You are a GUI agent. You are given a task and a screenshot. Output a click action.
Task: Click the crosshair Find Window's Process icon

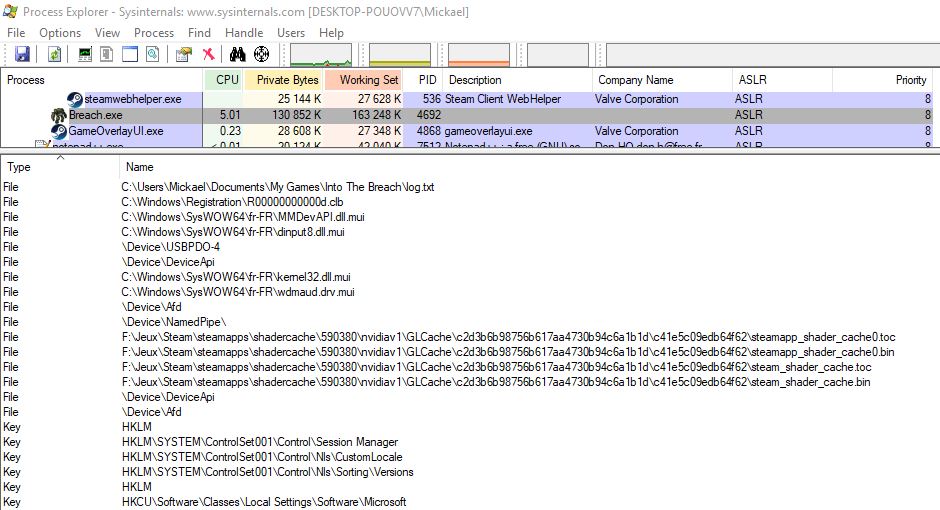(261, 55)
